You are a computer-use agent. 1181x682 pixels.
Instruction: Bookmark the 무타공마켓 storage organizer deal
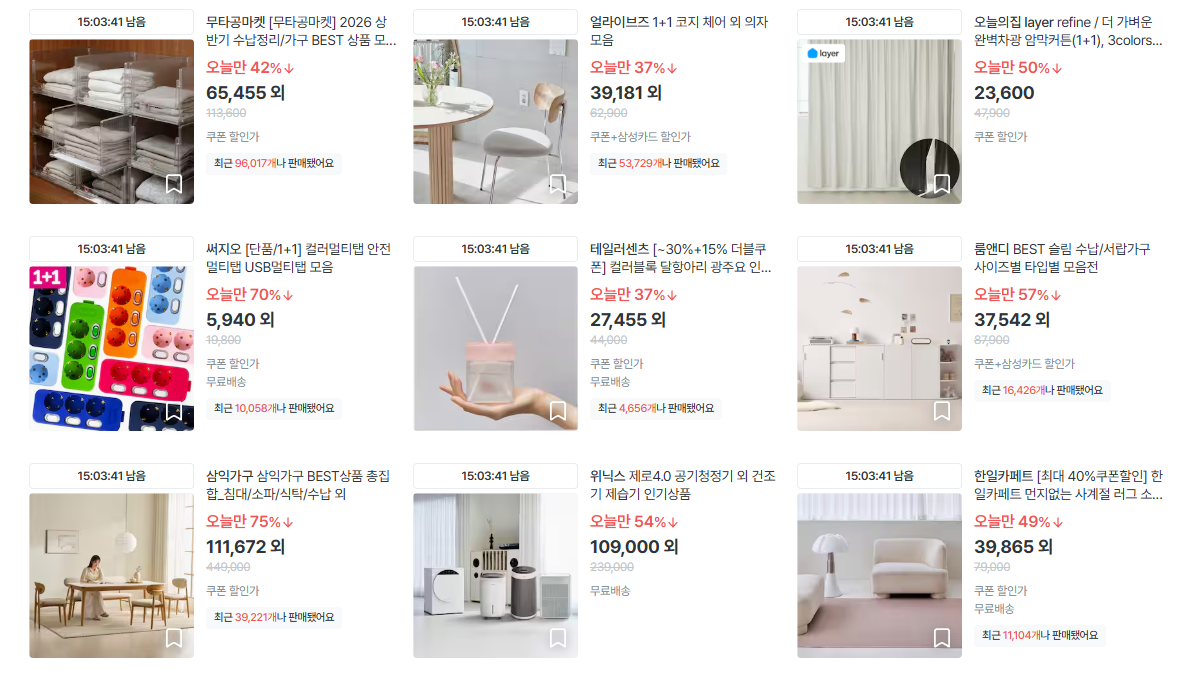[x=174, y=184]
